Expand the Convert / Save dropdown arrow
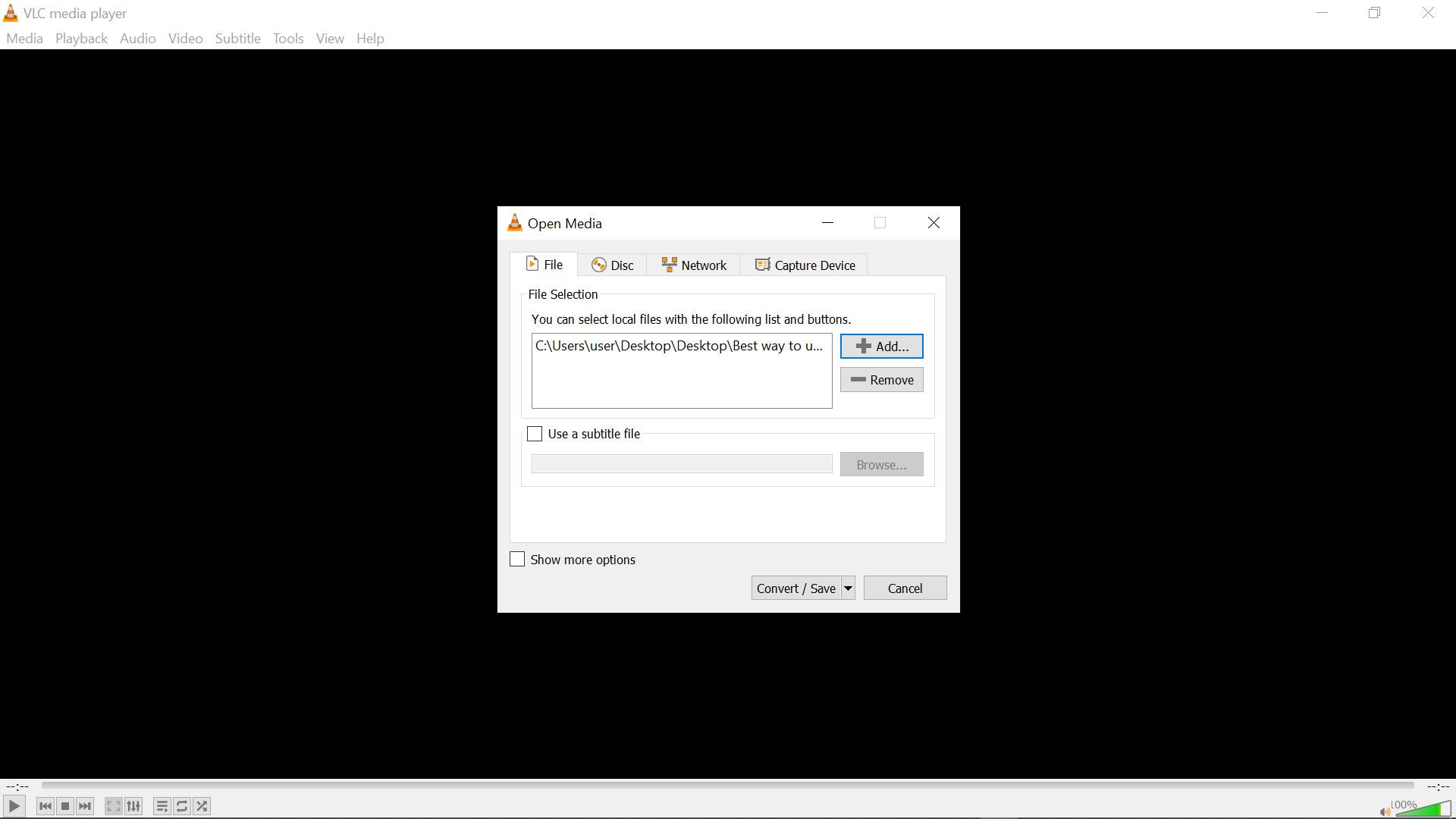Screen dimensions: 1456x819 click(x=848, y=588)
